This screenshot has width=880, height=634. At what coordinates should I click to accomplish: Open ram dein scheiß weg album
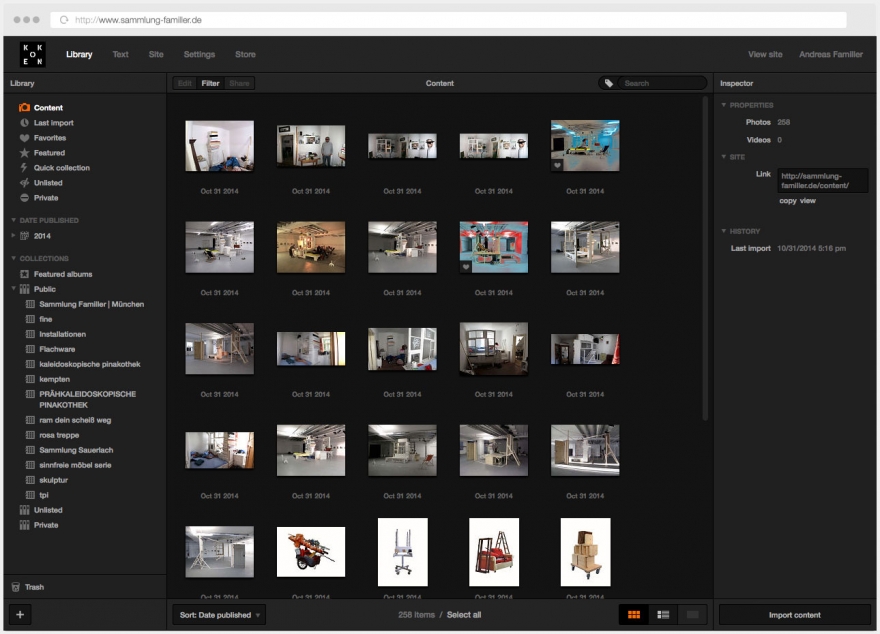(75, 420)
